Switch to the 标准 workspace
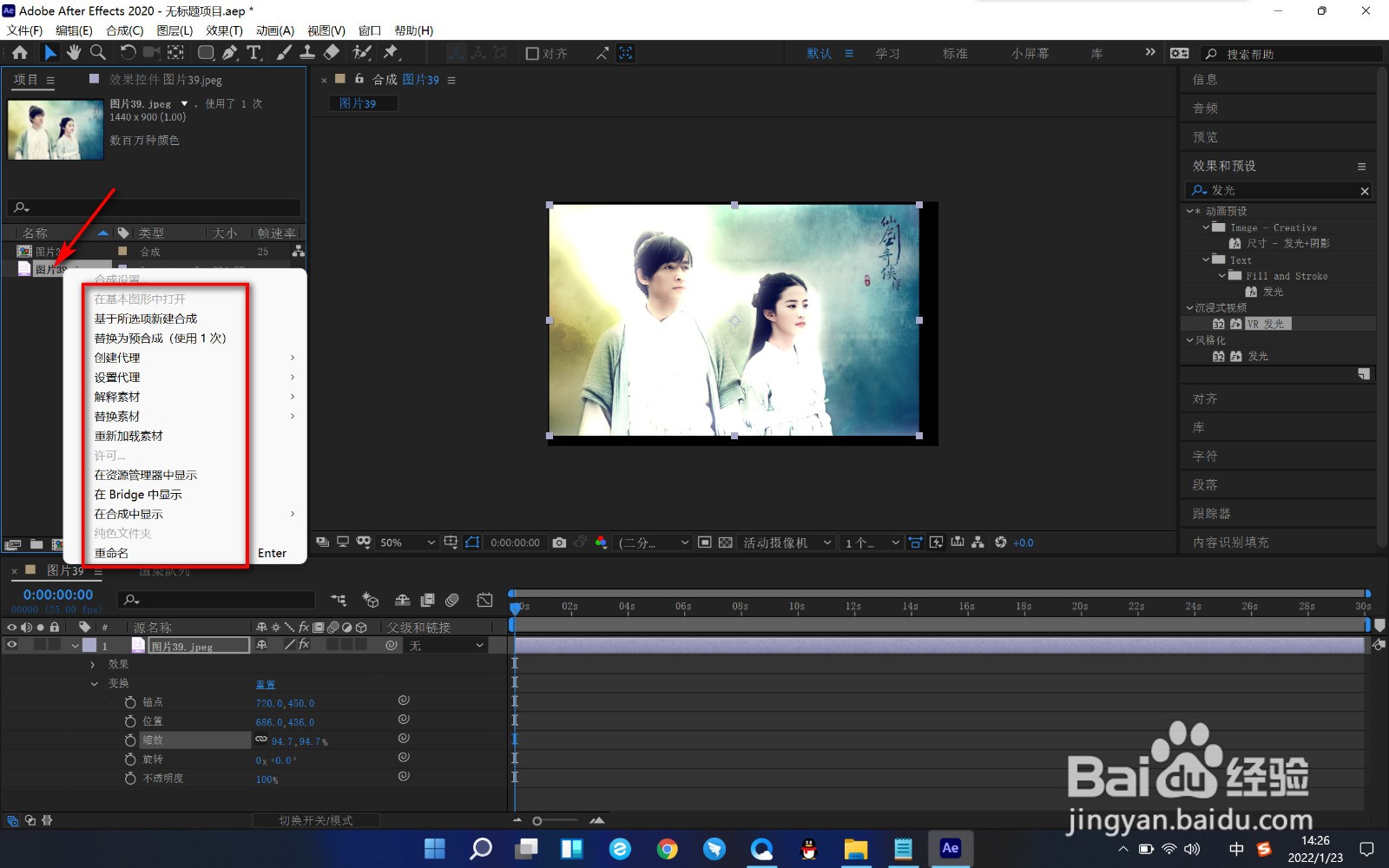1389x868 pixels. (x=955, y=54)
